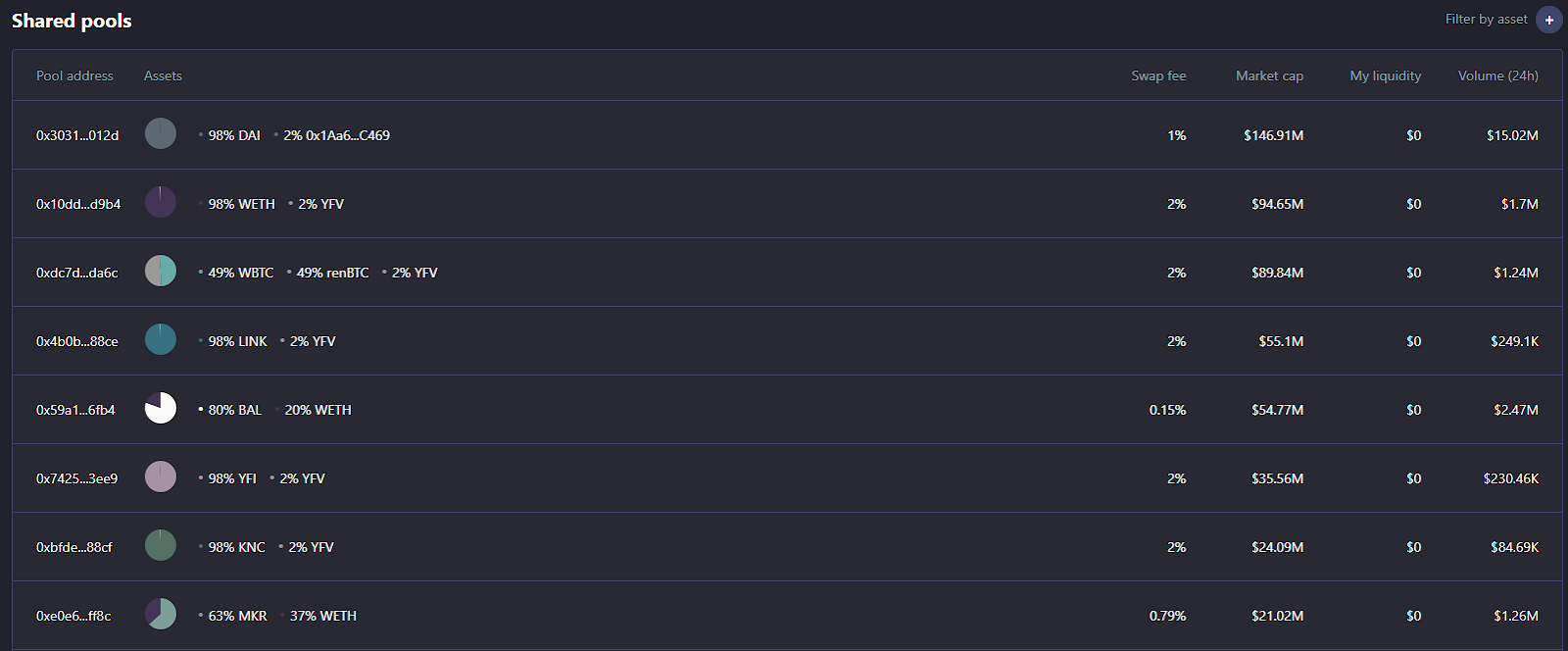Click the 49% renBTC asset label

(332, 273)
